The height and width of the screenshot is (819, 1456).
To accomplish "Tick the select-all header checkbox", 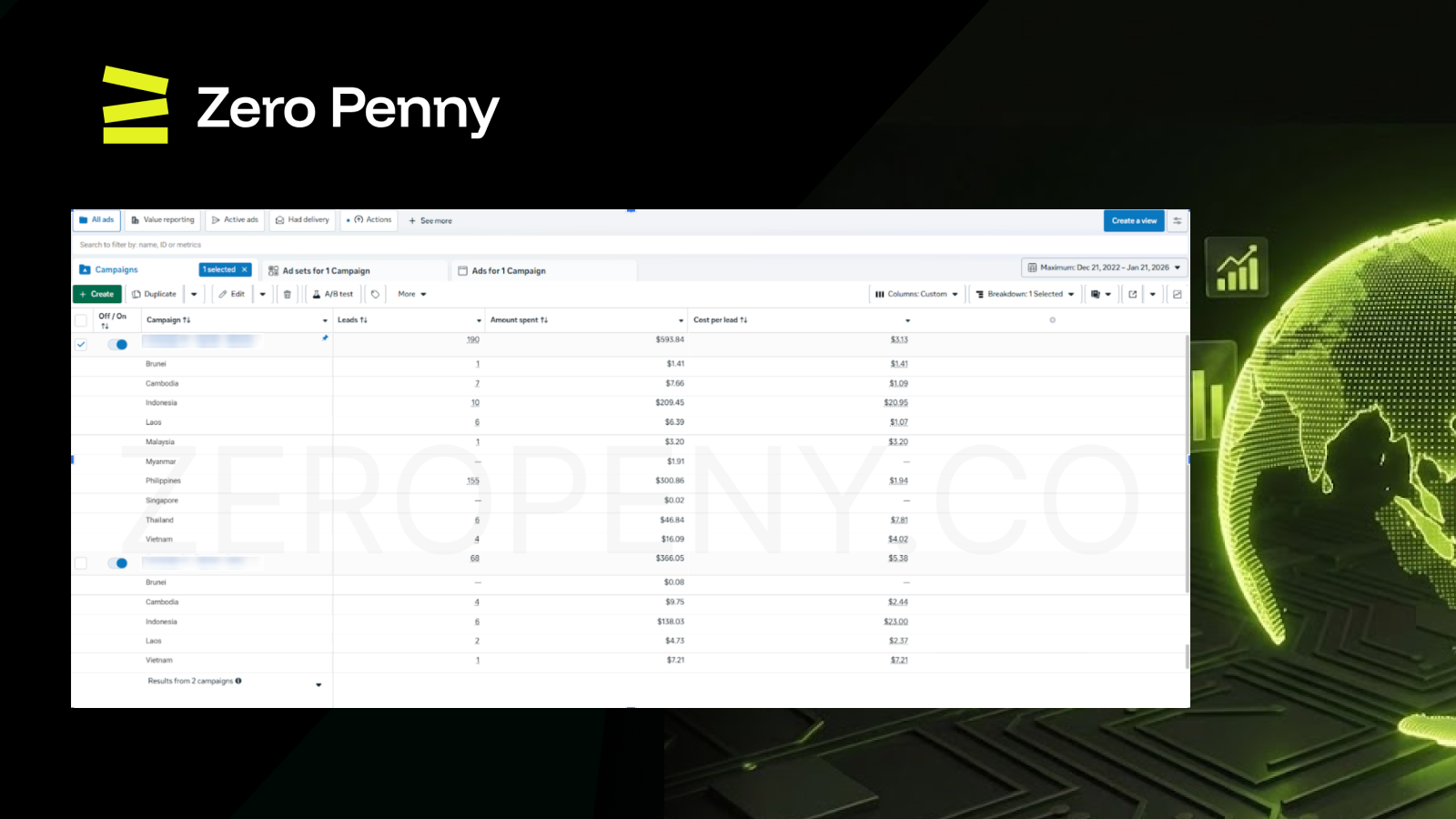I will 81,320.
